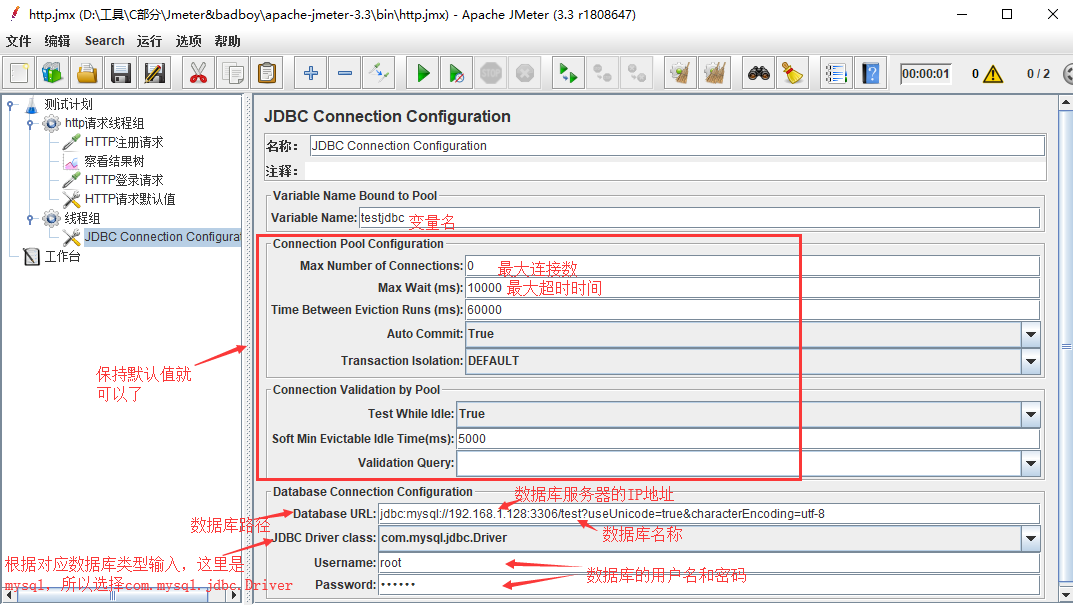This screenshot has height=605, width=1073.
Task: Select HTTP登录请求 in the tree
Action: 124,180
